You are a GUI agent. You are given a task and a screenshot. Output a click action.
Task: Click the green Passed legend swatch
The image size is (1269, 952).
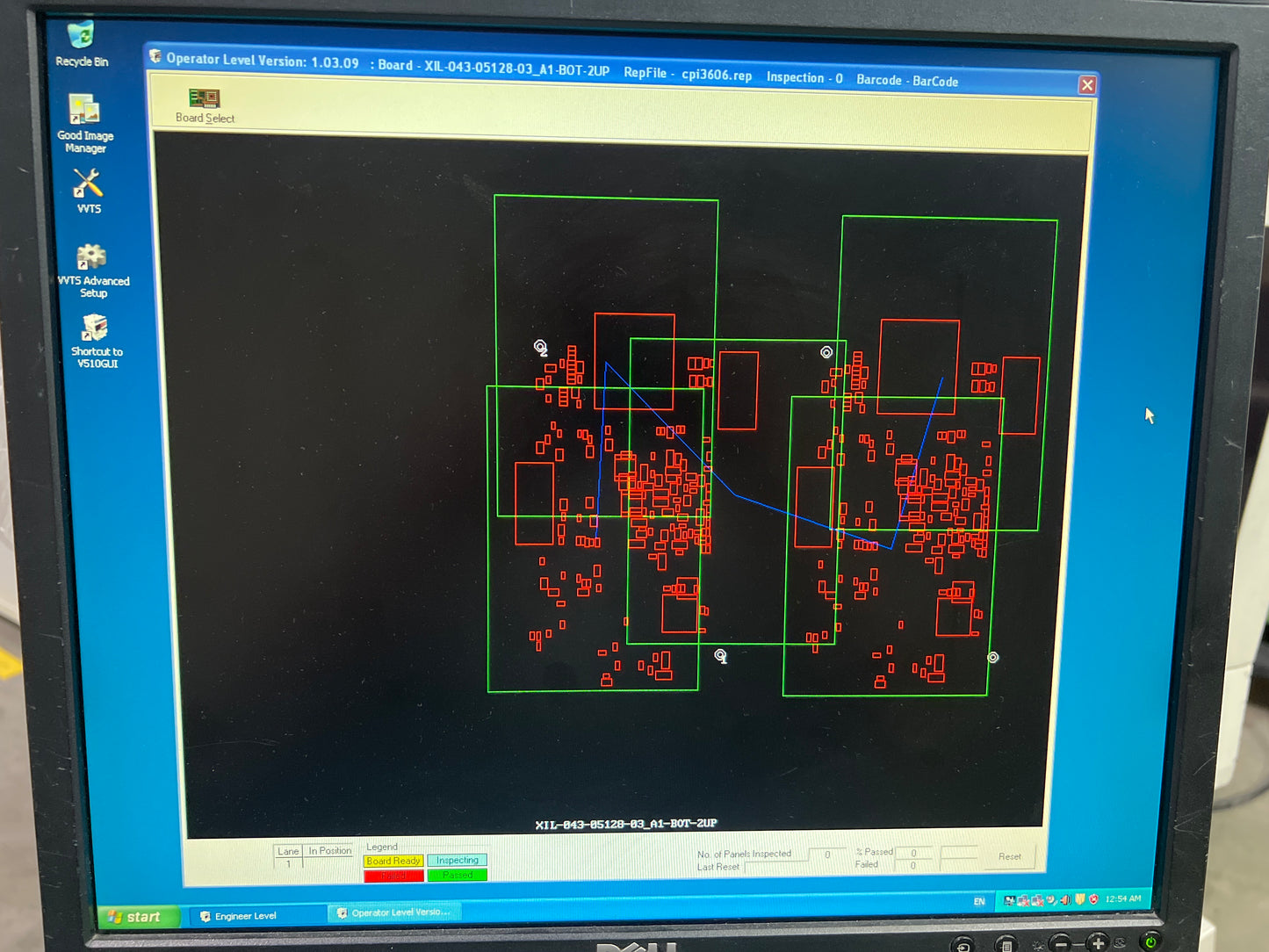[x=457, y=875]
